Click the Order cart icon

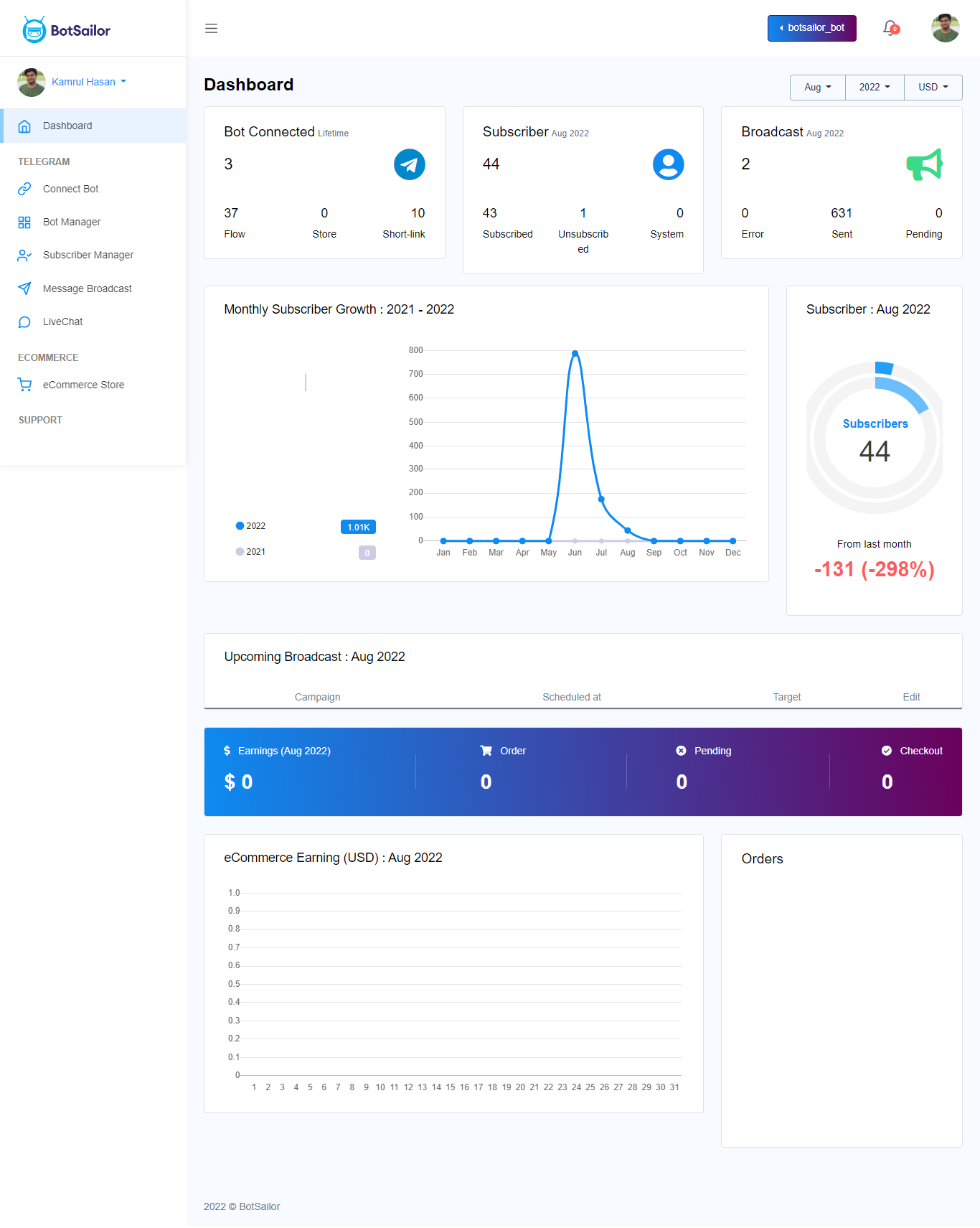(486, 751)
